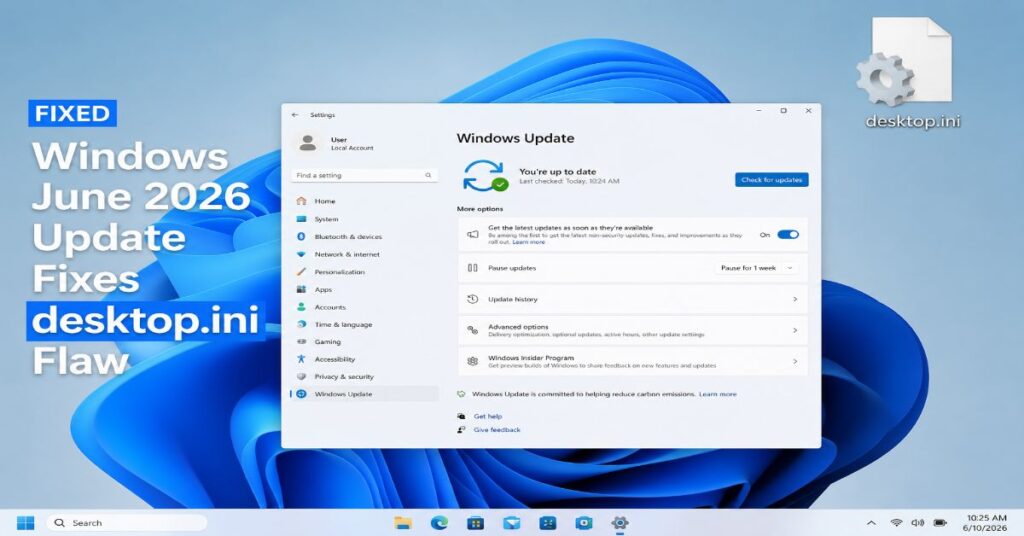Click the Update history clock icon
The width and height of the screenshot is (1024, 536).
coord(472,299)
